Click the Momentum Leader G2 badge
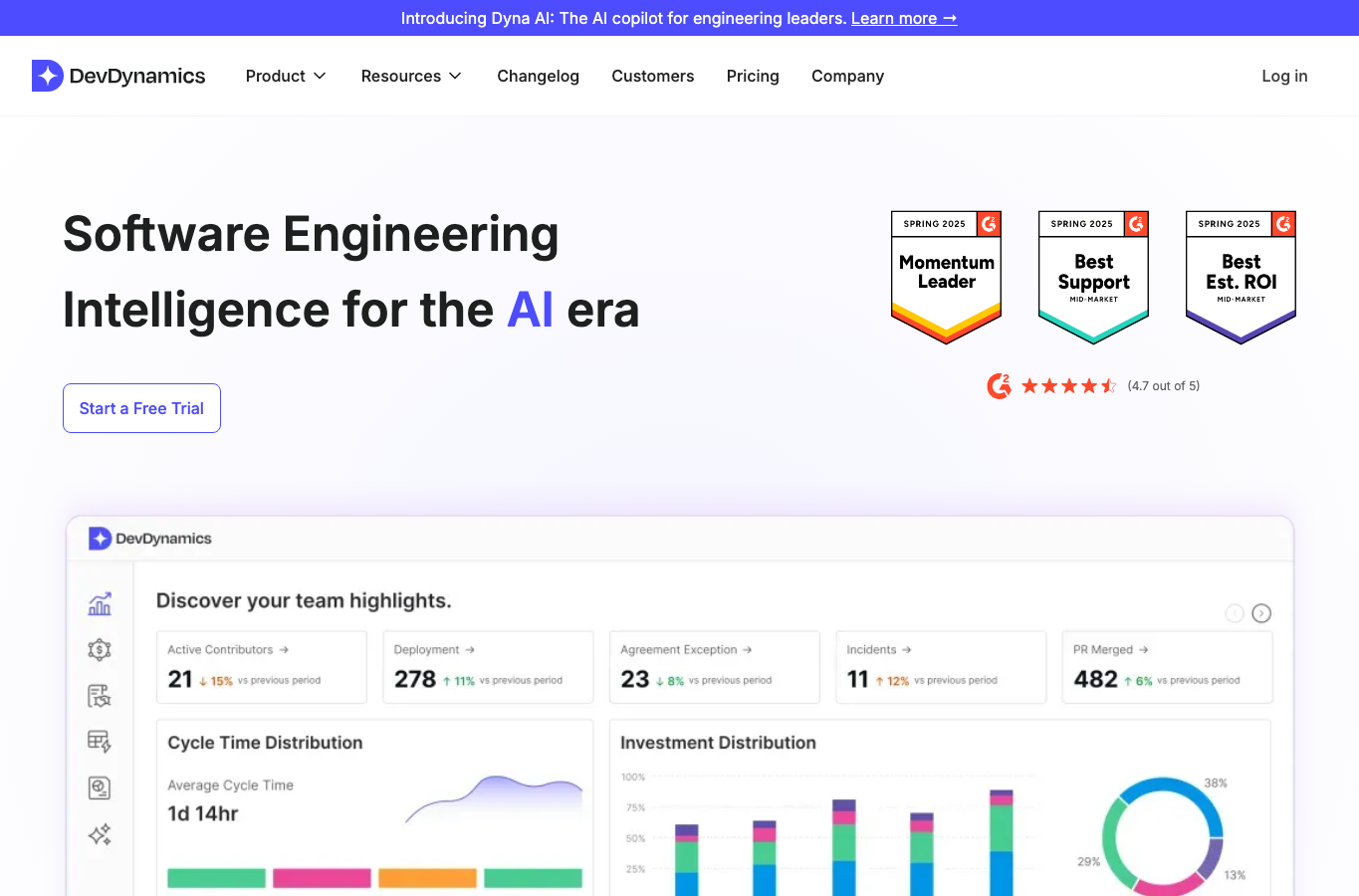 tap(946, 277)
